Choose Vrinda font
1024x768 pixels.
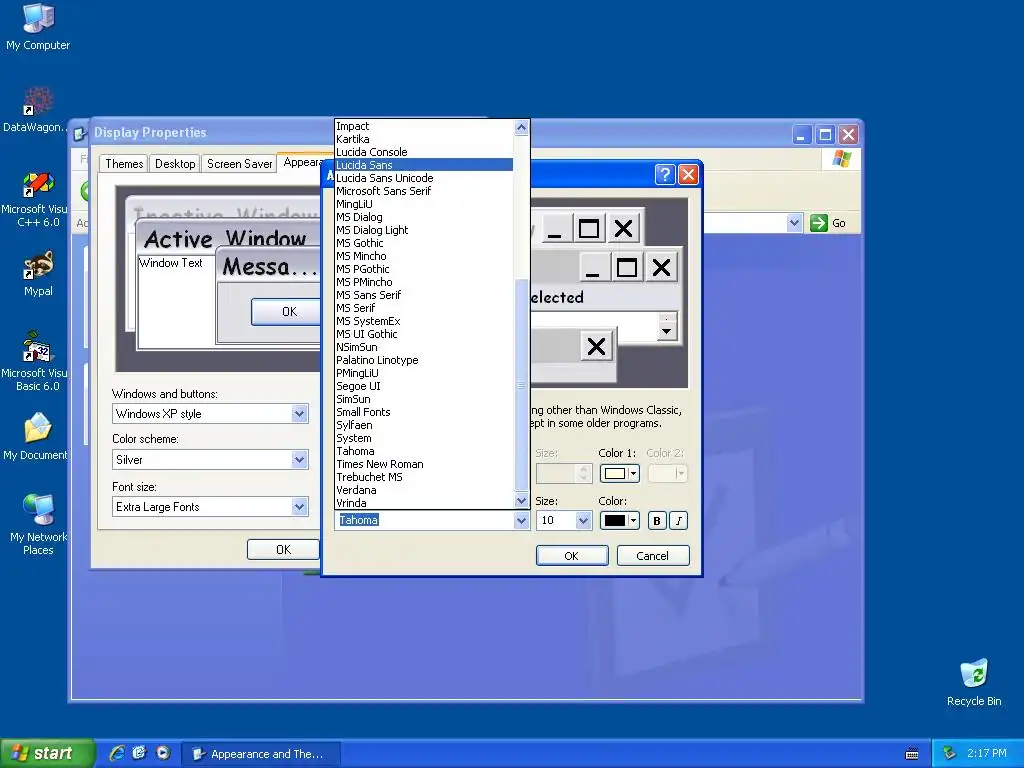(x=424, y=503)
